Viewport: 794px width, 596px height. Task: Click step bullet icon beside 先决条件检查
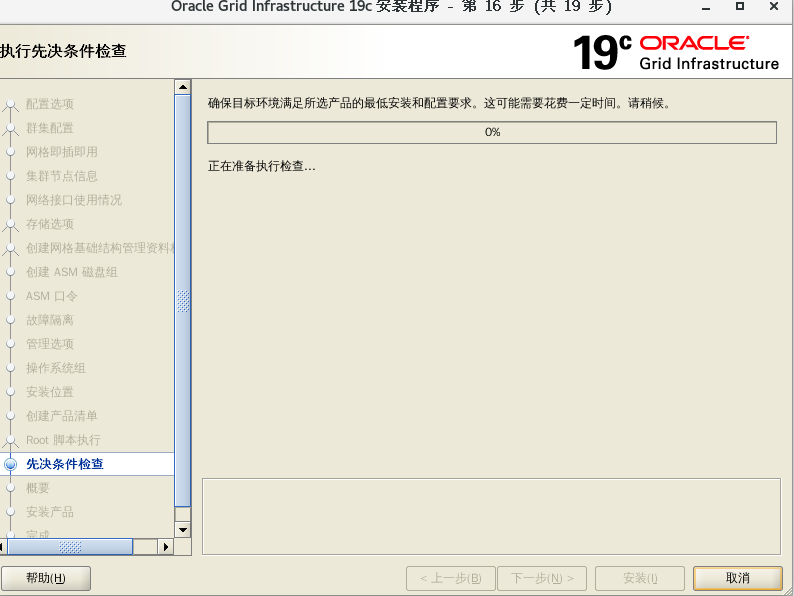pyautogui.click(x=11, y=464)
